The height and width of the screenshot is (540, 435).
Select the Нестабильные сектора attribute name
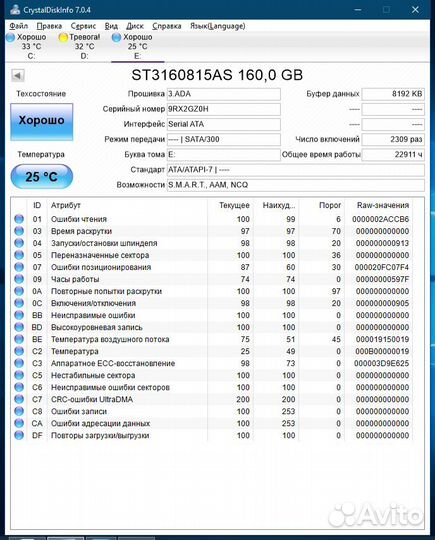(x=93, y=375)
